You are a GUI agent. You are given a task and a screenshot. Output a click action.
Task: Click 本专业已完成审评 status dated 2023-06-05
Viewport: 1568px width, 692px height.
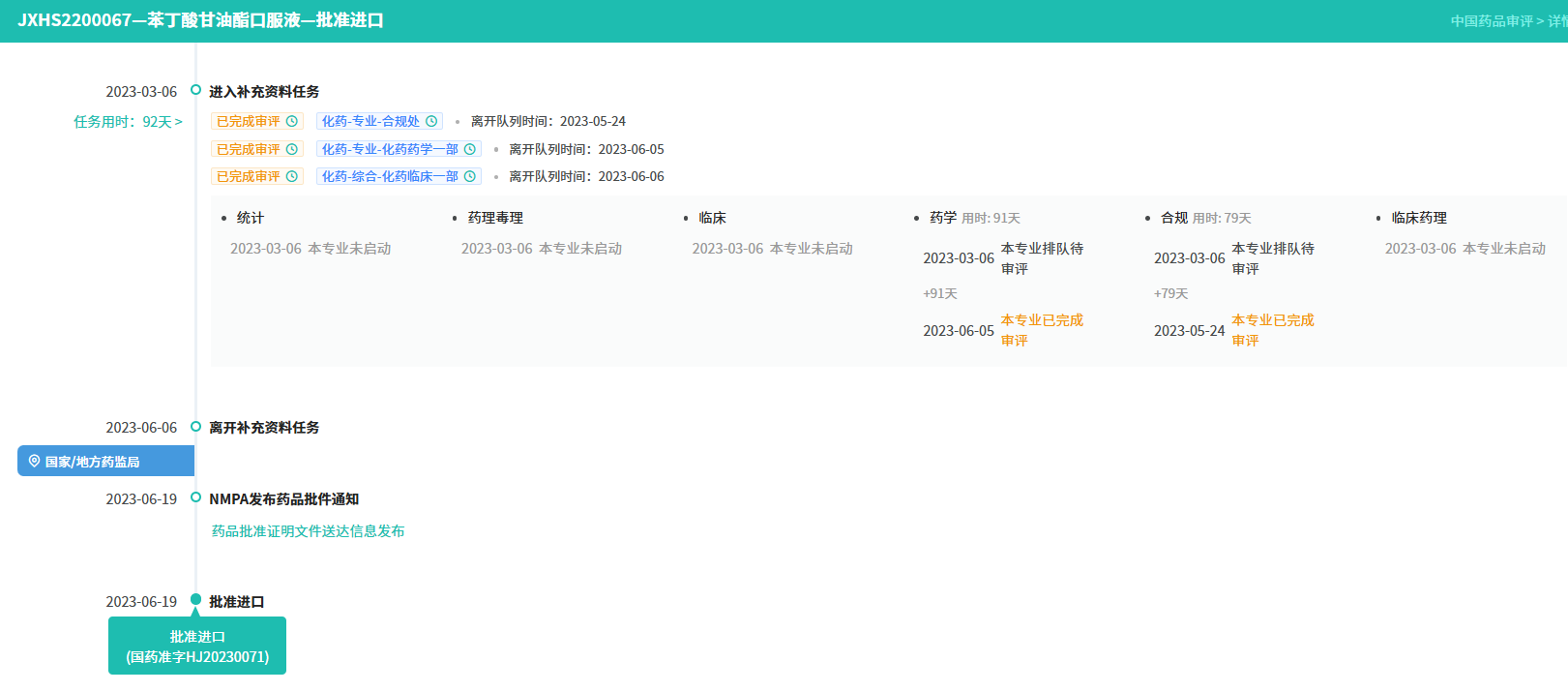point(1041,330)
